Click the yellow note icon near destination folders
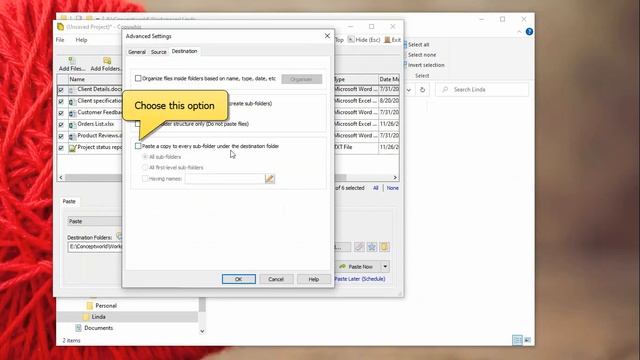This screenshot has height=360, width=640. pos(384,247)
